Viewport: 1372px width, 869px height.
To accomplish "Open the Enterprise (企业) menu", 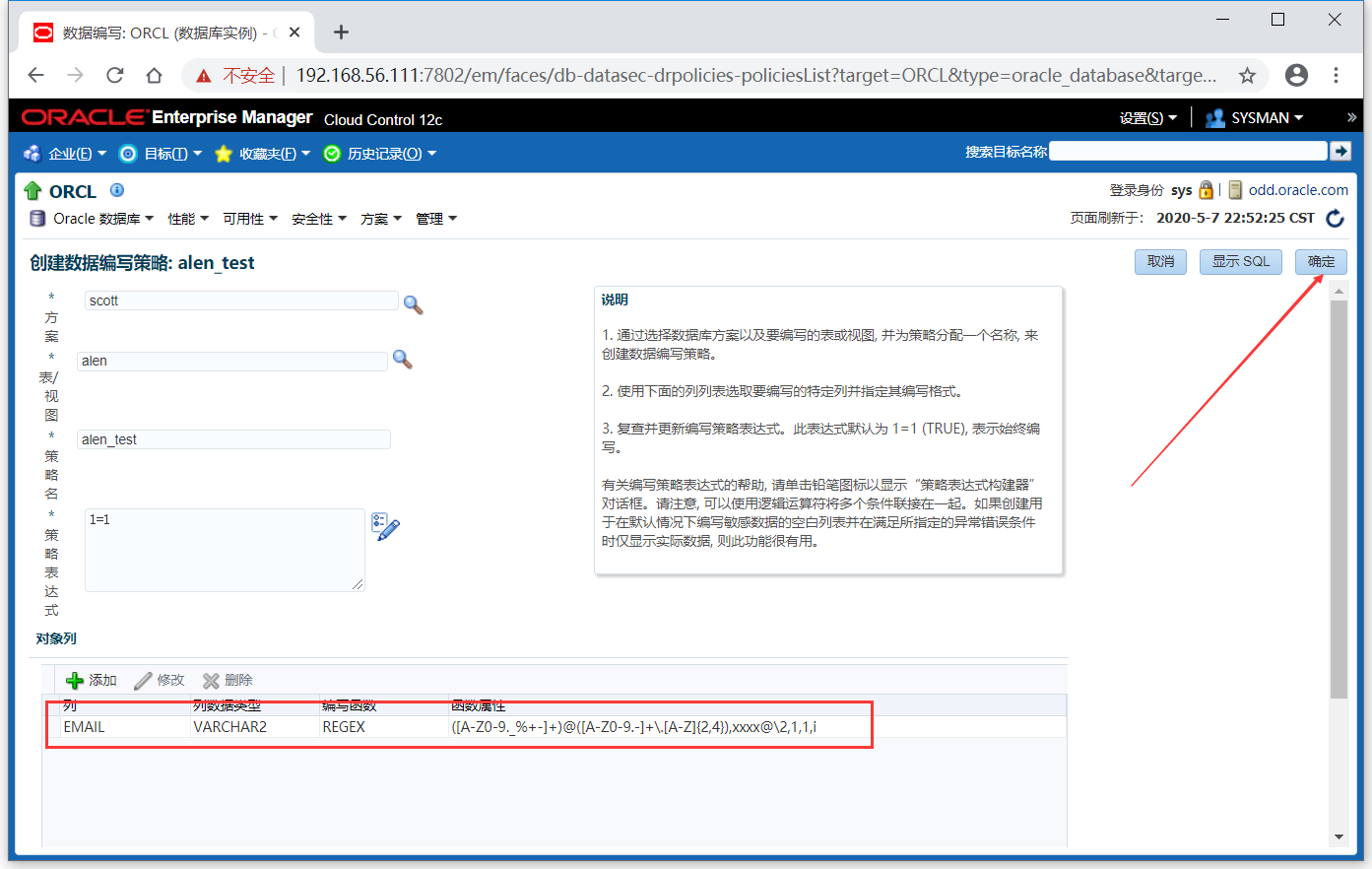I will (66, 154).
